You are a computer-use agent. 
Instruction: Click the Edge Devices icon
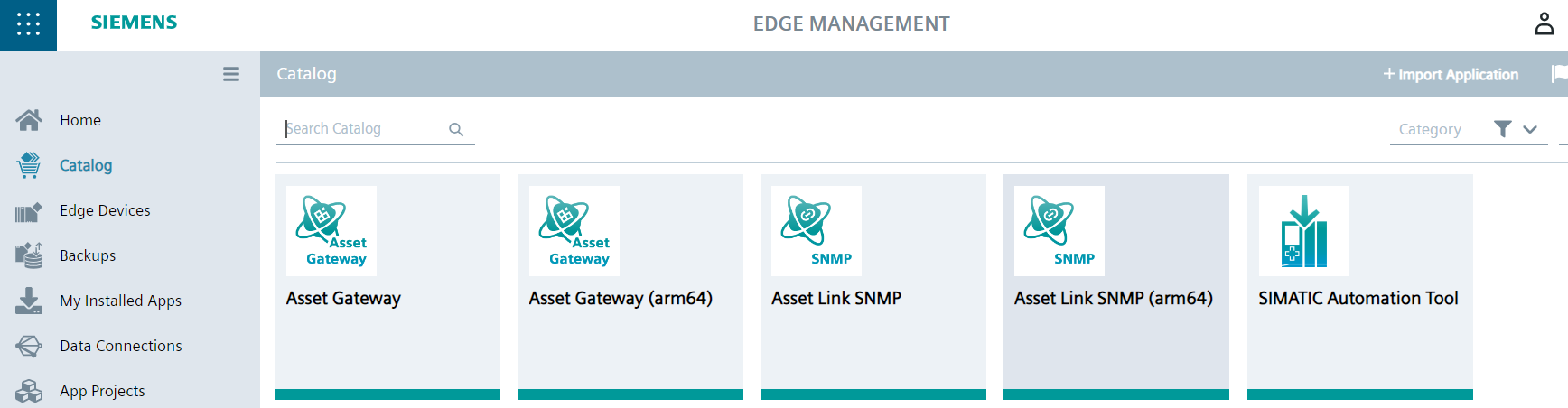point(29,211)
